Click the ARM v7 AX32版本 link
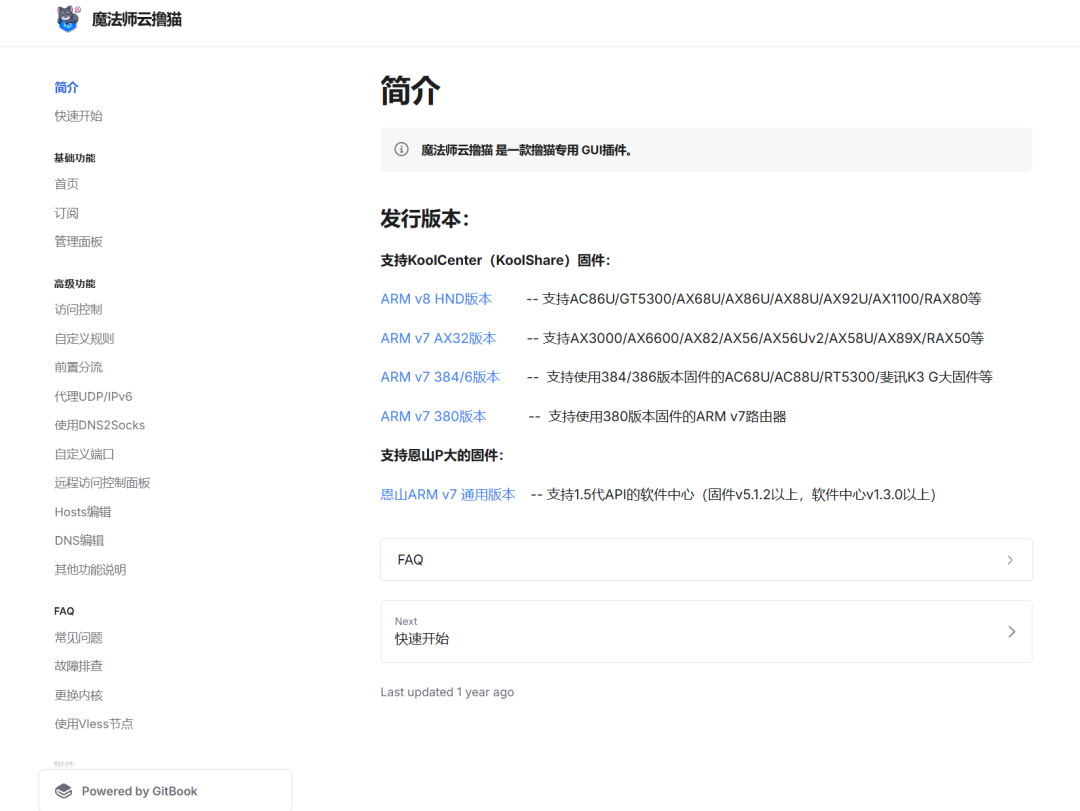 point(438,338)
